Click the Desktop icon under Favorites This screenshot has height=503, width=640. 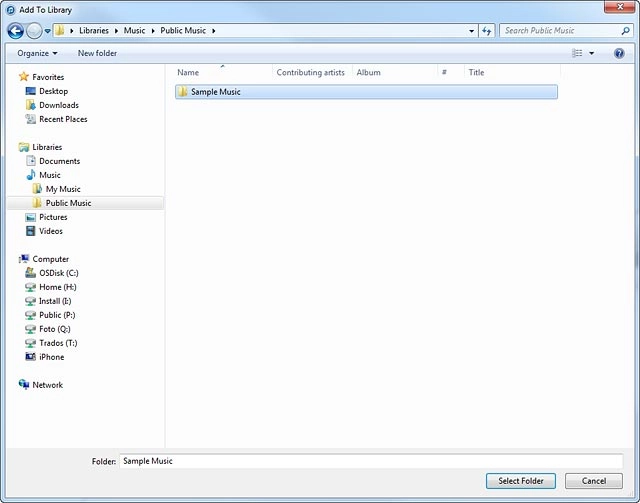(31, 91)
